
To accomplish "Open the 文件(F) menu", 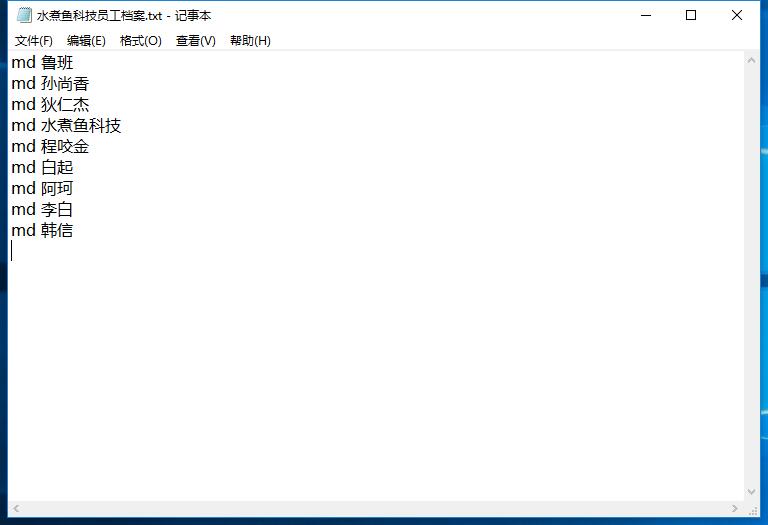I will pos(34,41).
